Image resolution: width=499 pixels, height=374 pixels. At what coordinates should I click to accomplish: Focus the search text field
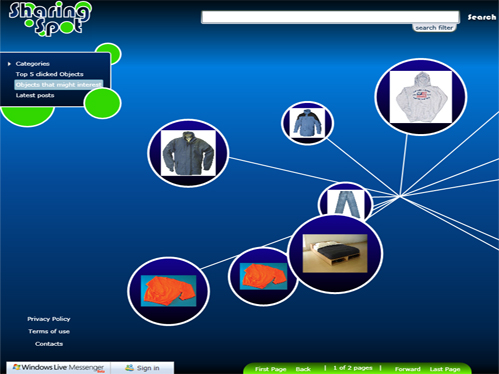pyautogui.click(x=330, y=17)
